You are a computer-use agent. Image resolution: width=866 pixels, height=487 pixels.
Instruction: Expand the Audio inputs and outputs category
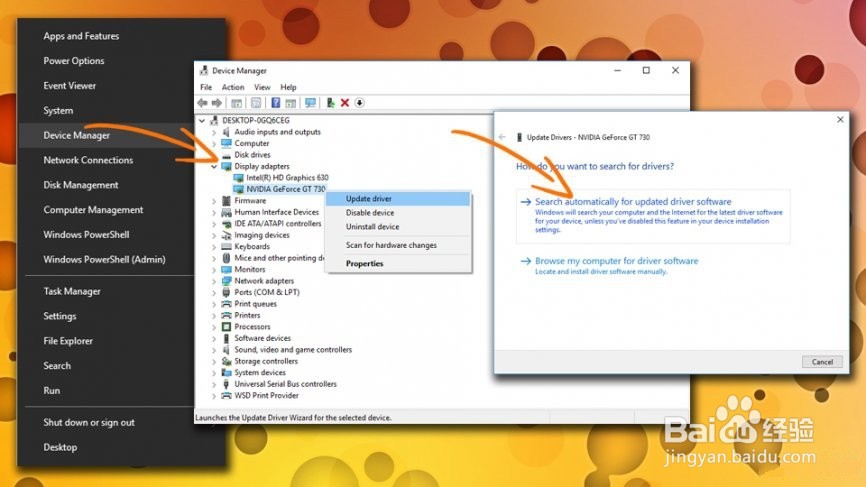click(x=214, y=133)
